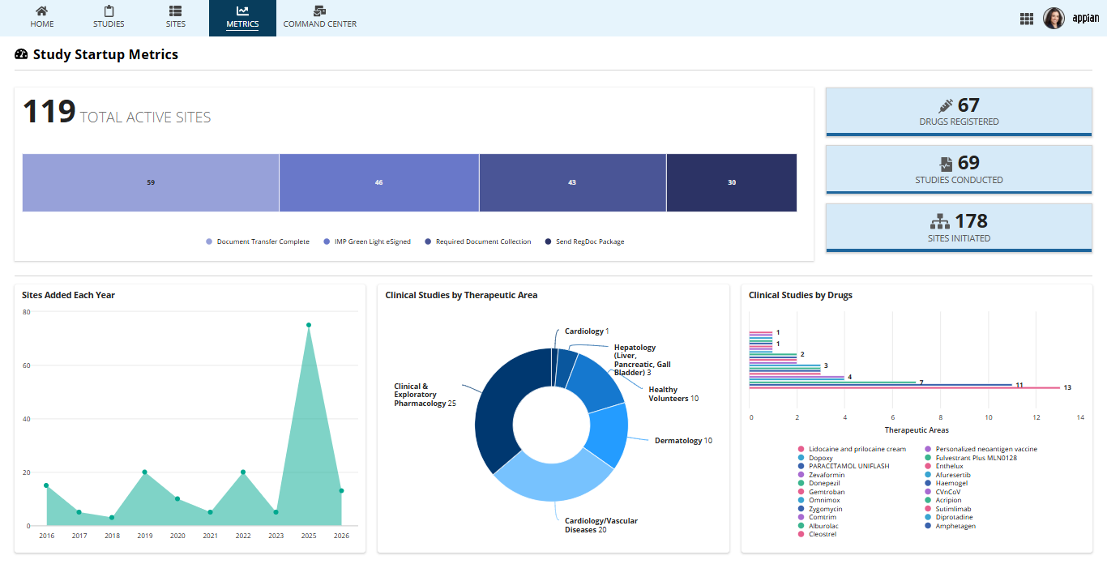Open the apps grid launcher icon

(1026, 18)
